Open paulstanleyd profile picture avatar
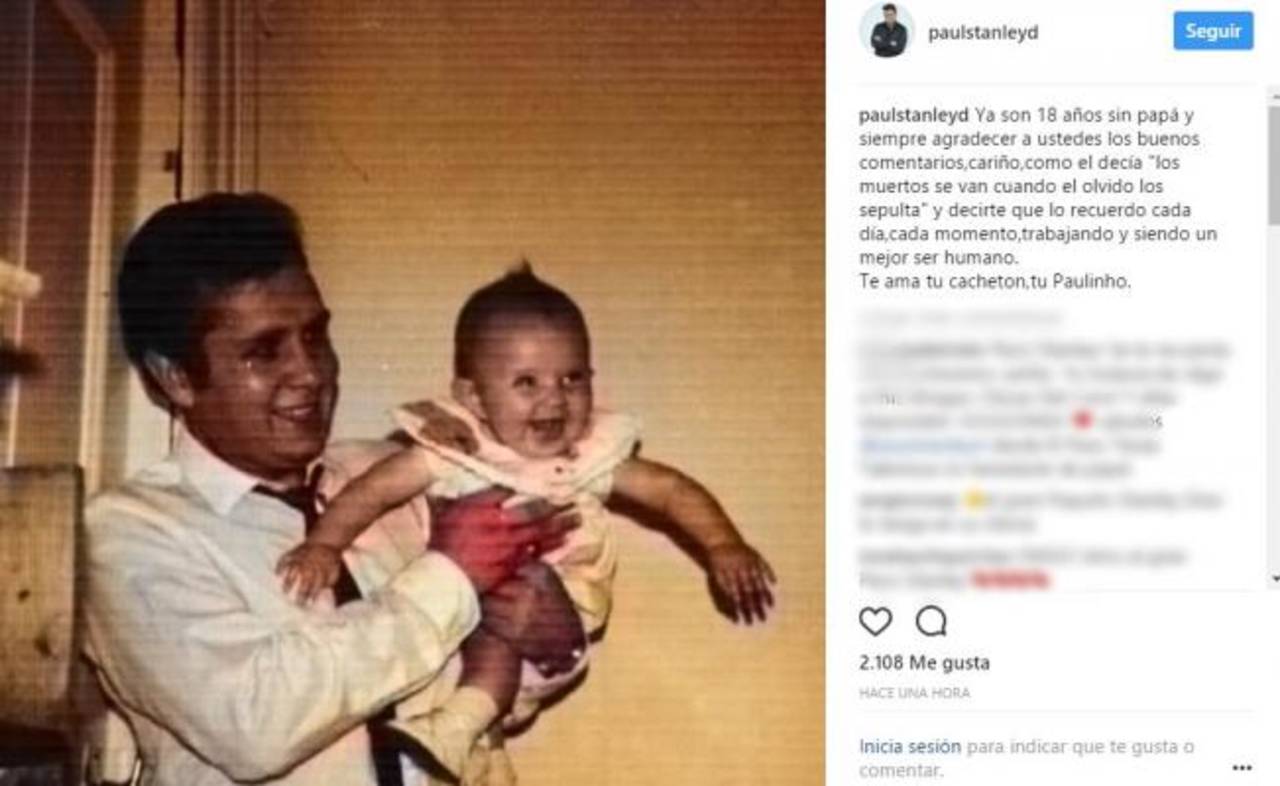 [x=887, y=31]
